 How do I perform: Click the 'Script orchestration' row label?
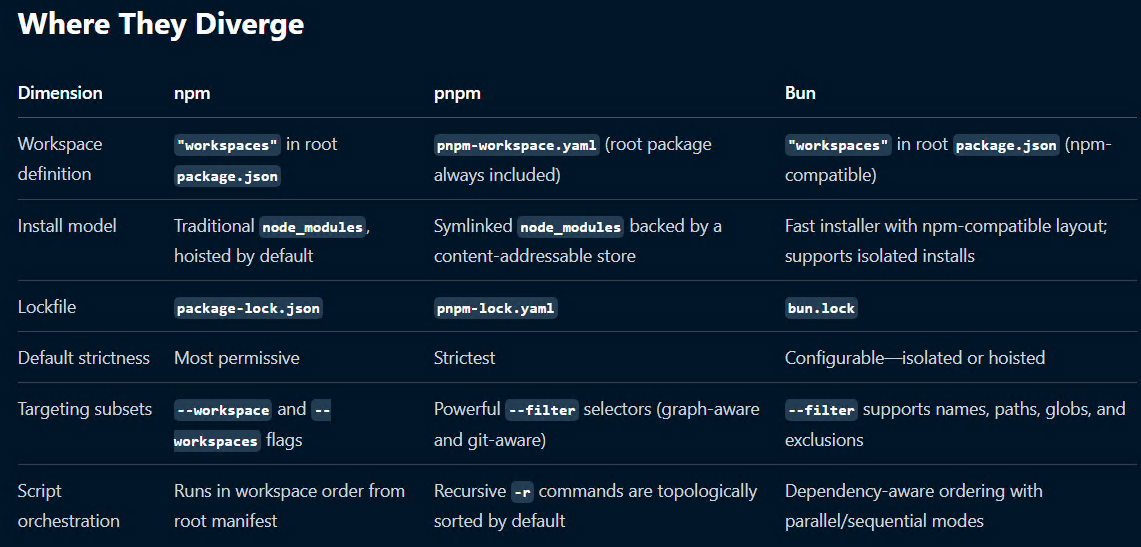(68, 506)
